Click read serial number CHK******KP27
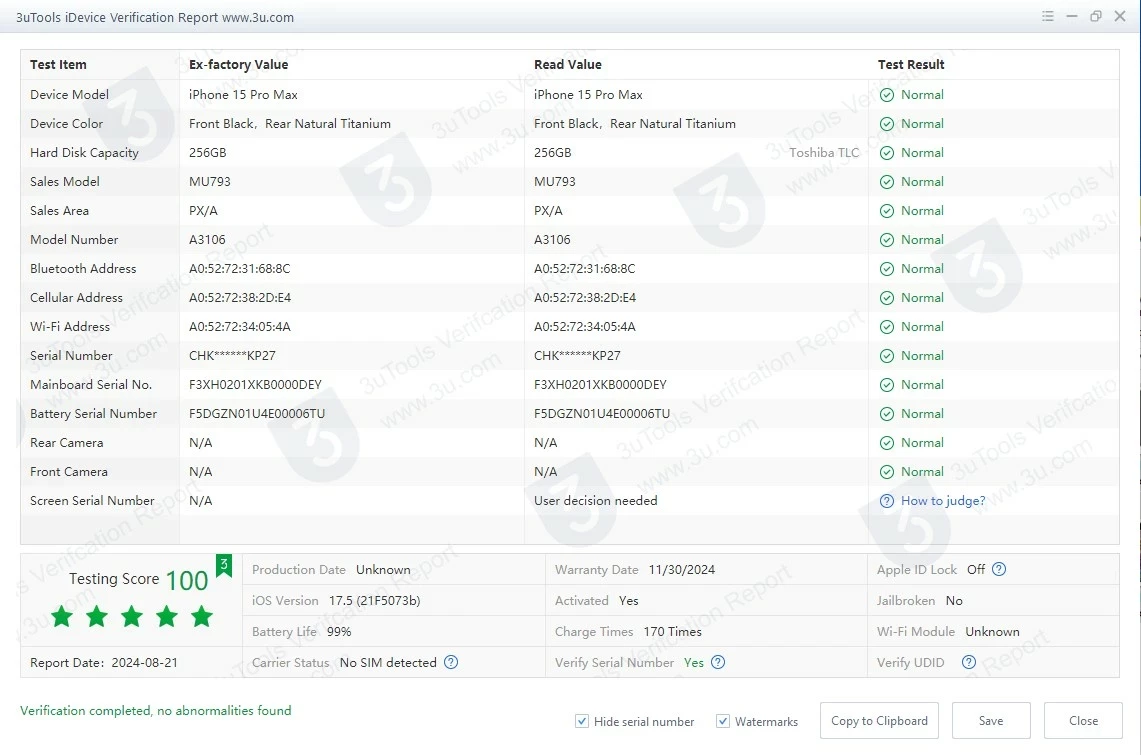Image resolution: width=1141 pixels, height=755 pixels. pyautogui.click(x=577, y=356)
